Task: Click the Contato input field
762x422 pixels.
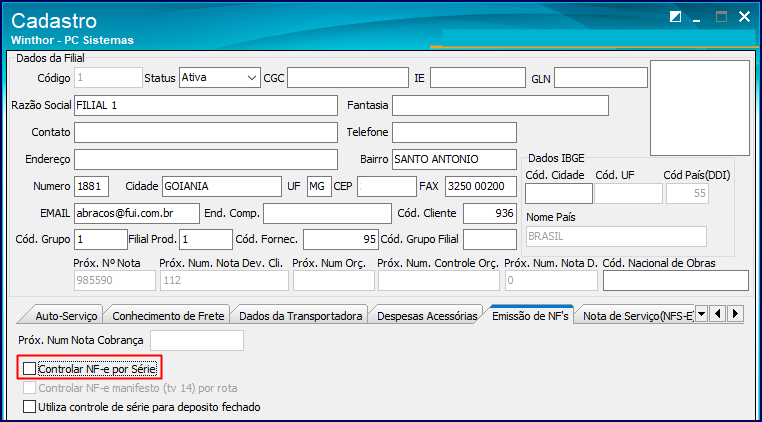Action: point(206,132)
